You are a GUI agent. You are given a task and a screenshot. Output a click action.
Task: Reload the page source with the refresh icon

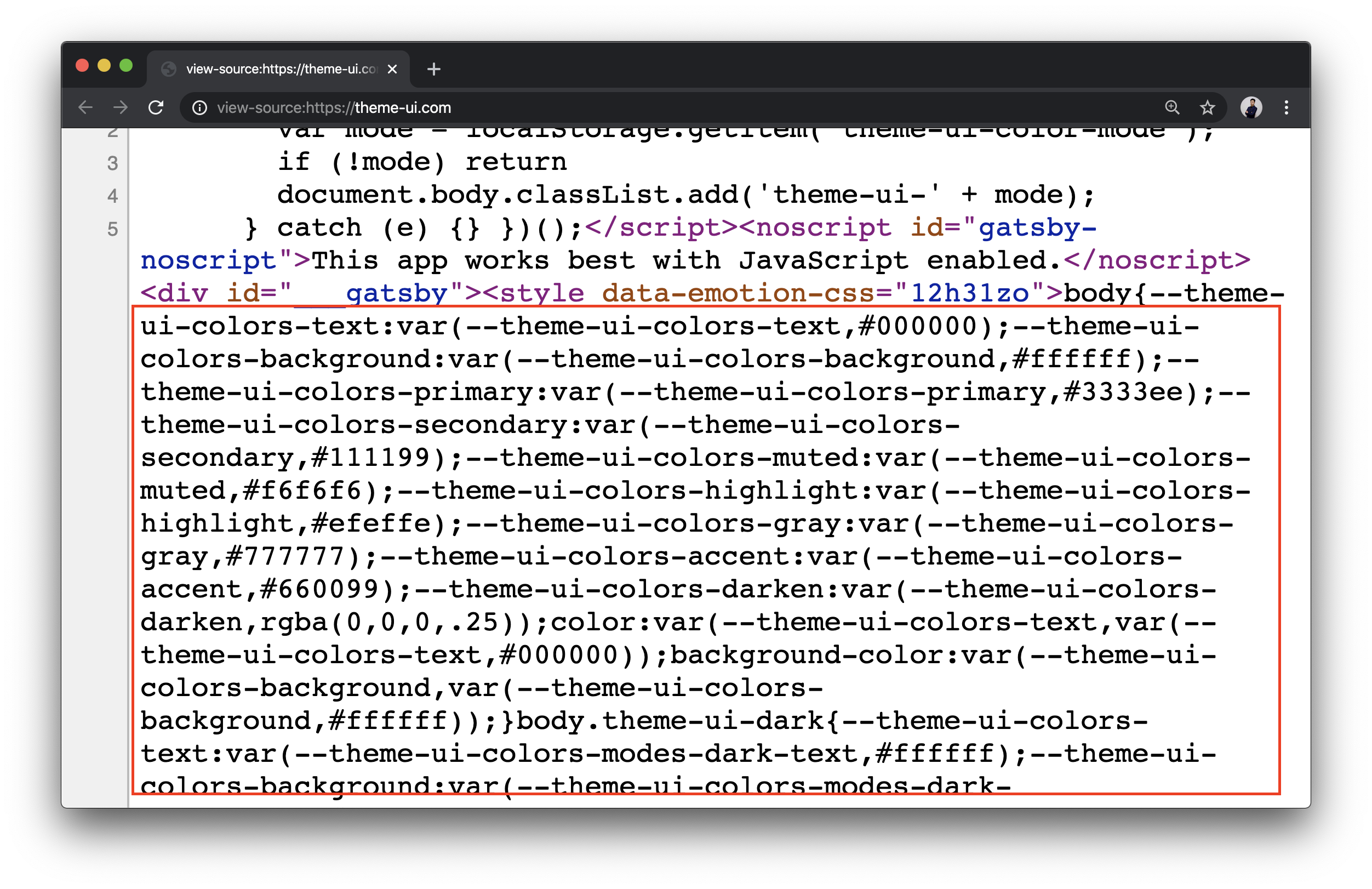coord(156,107)
